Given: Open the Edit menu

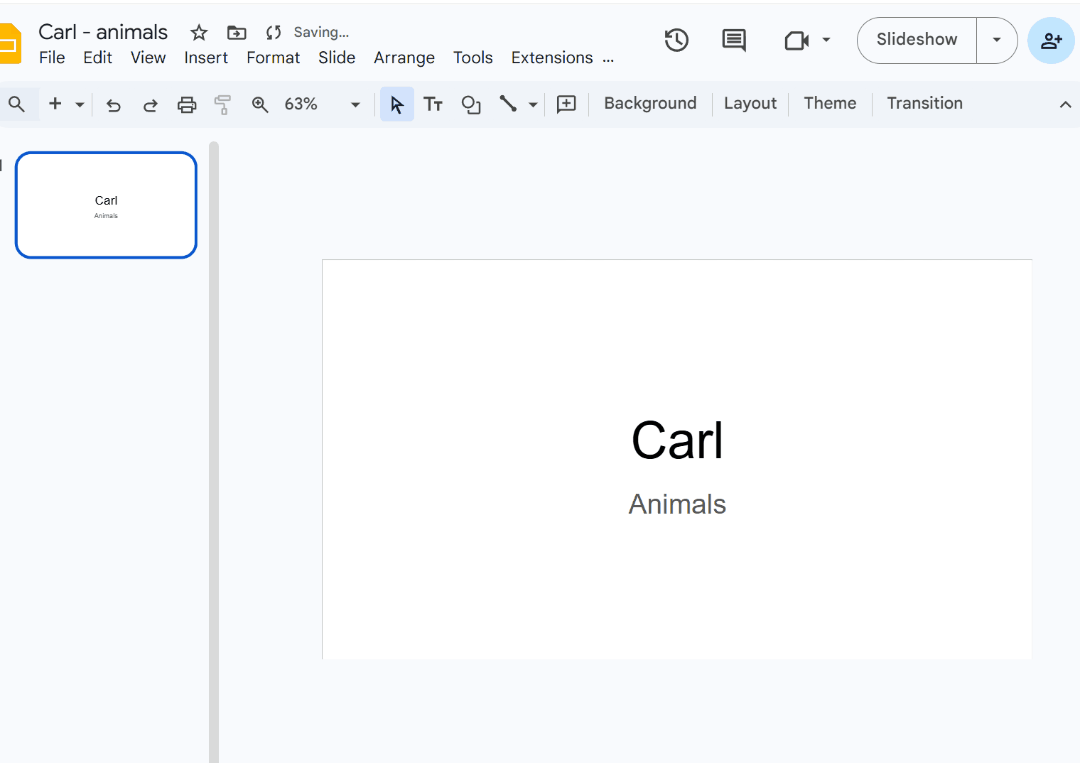Looking at the screenshot, I should (x=98, y=58).
